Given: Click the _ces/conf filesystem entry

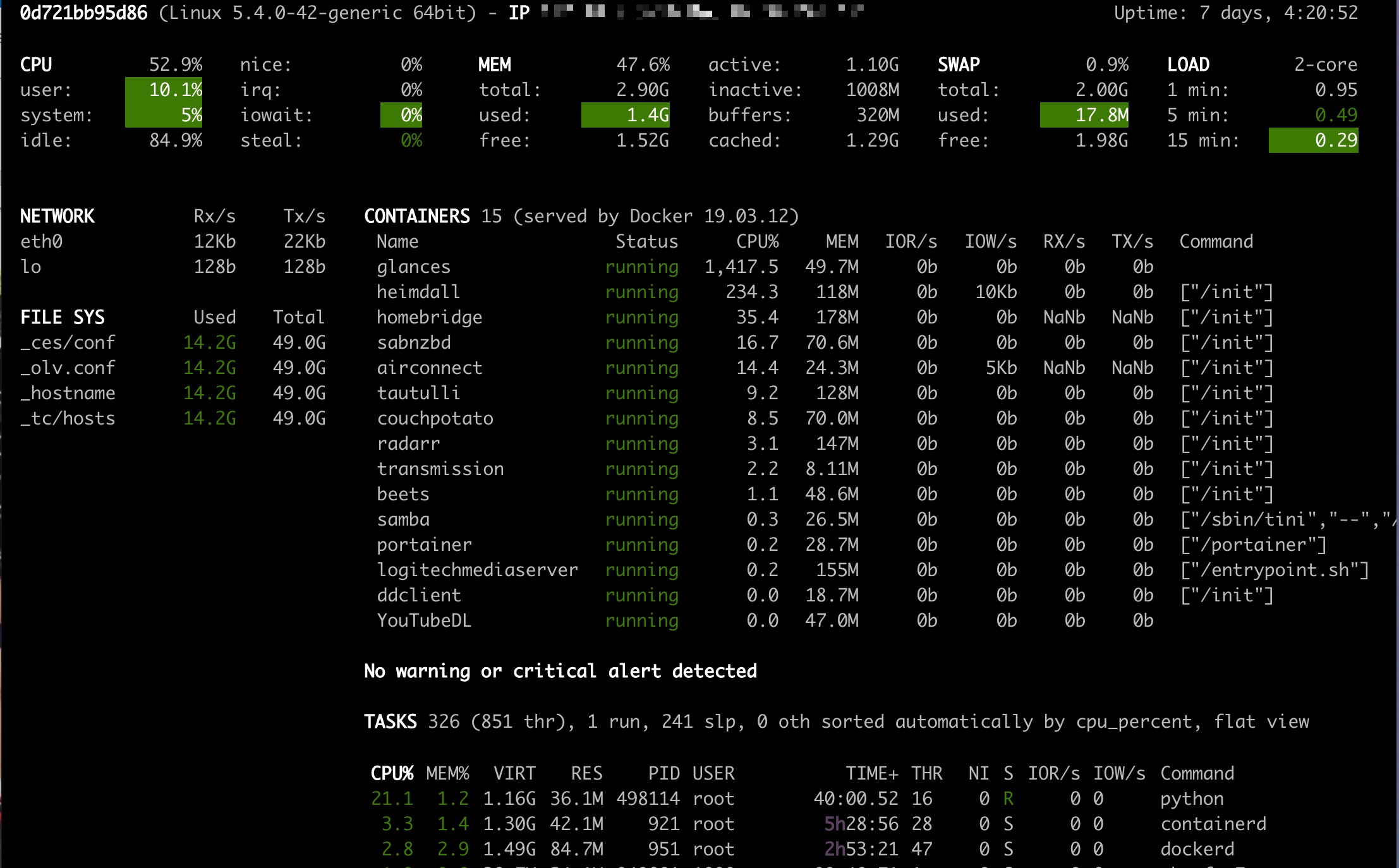Looking at the screenshot, I should coord(68,342).
